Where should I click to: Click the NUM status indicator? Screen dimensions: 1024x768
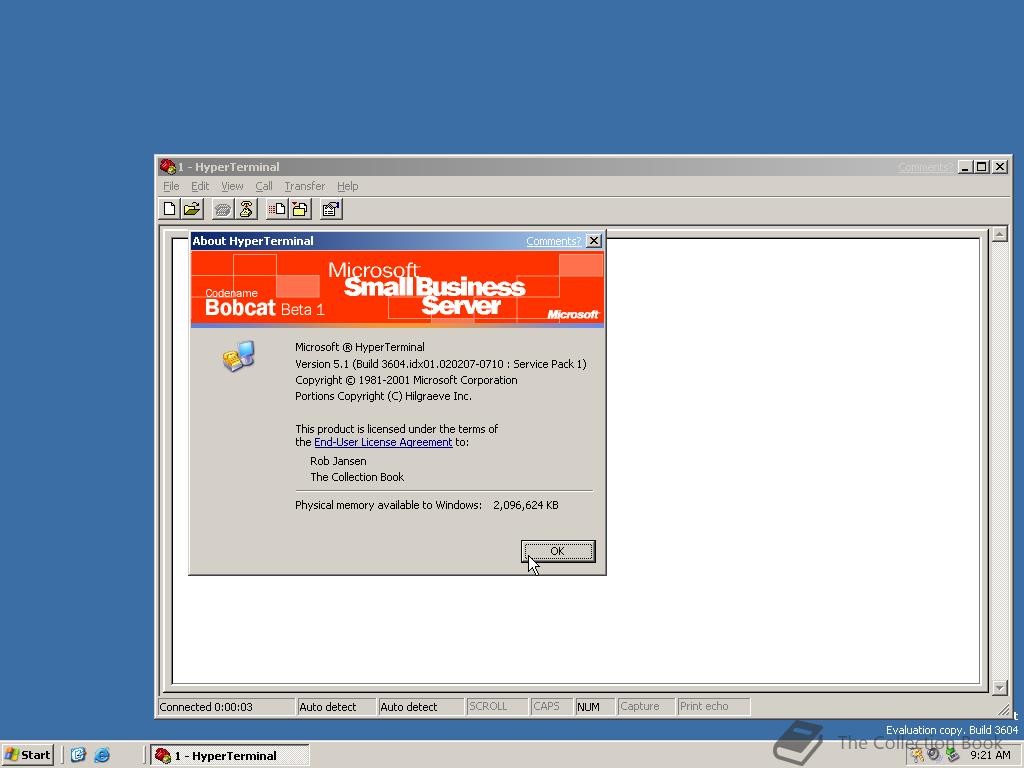[595, 707]
